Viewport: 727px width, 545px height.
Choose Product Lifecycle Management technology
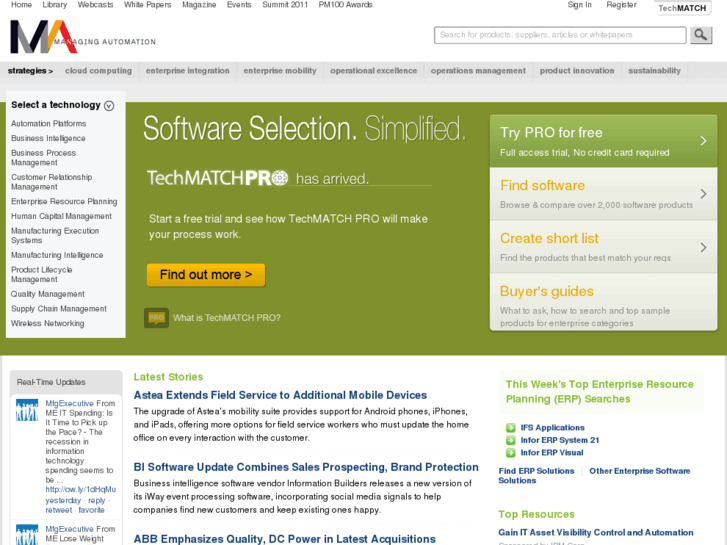pos(42,275)
